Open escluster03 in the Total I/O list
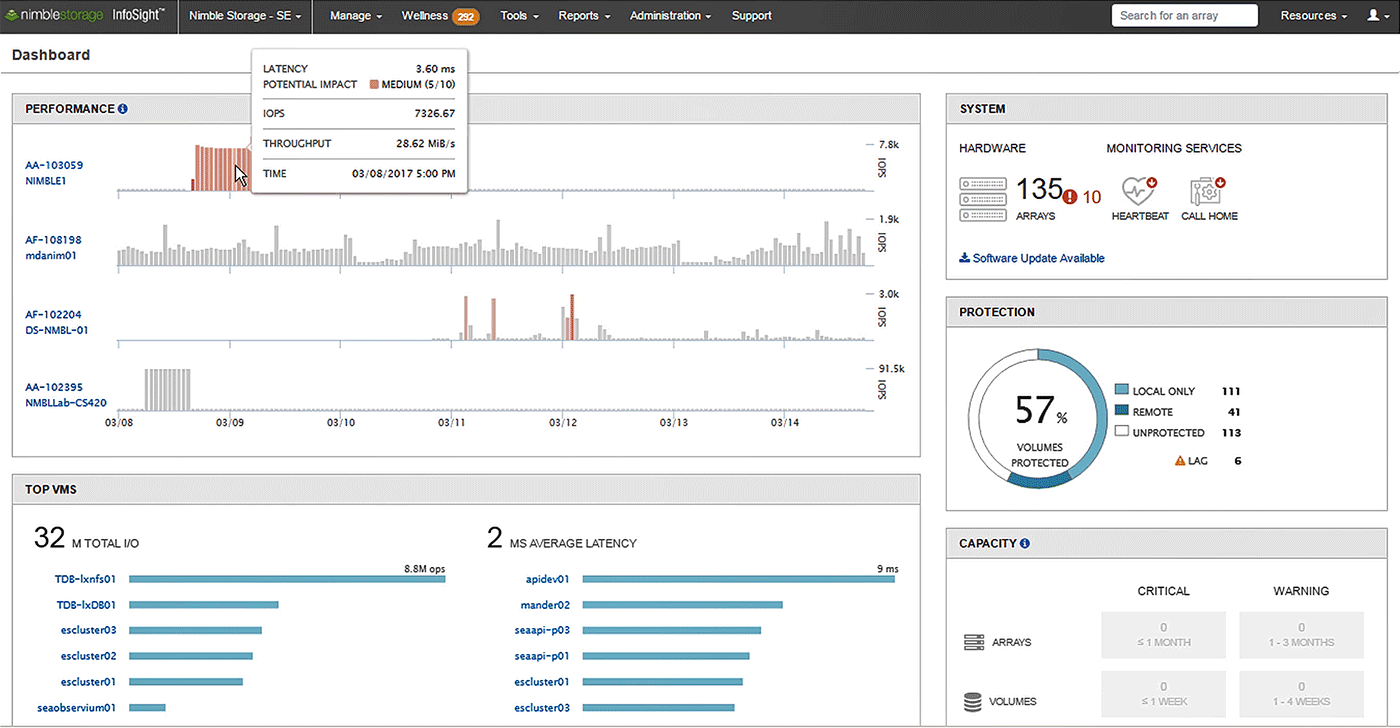The image size is (1400, 728). [x=89, y=630]
